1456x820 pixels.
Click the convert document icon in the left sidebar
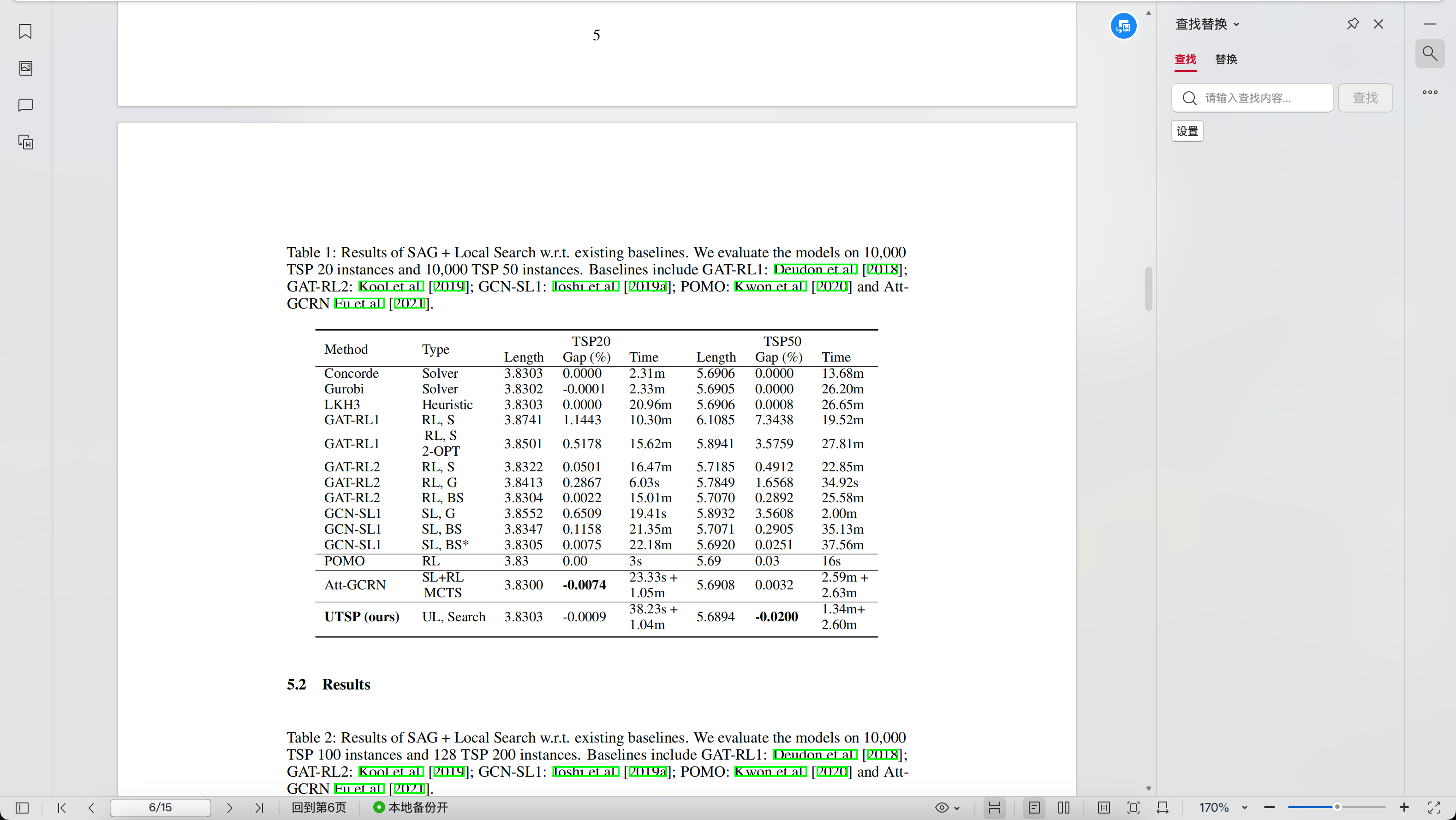coord(25,142)
